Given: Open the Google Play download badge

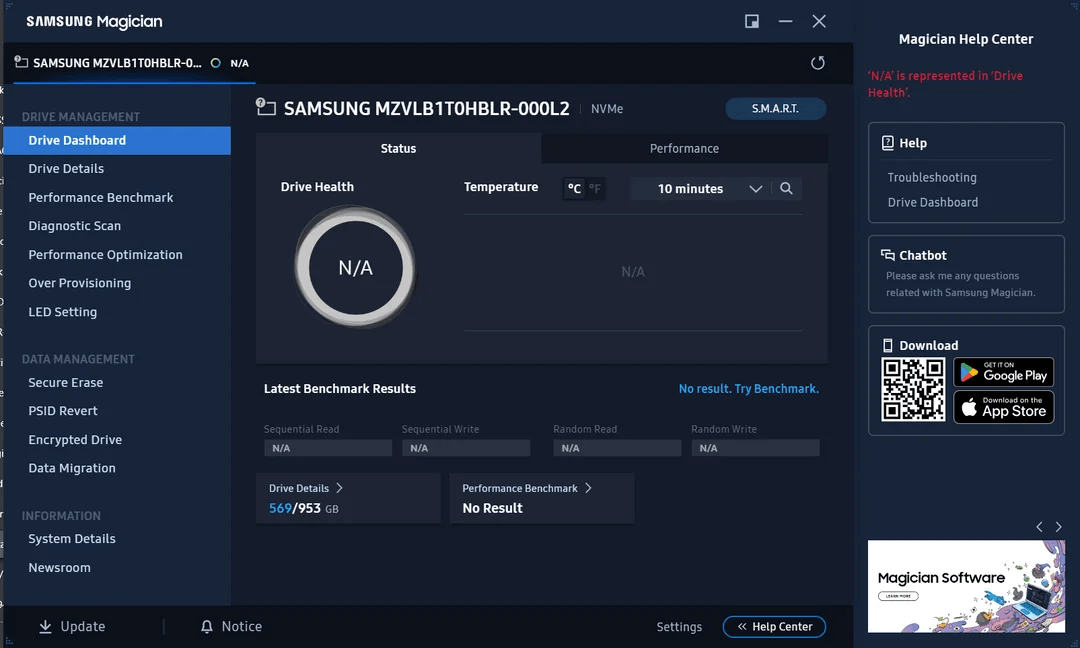Looking at the screenshot, I should tap(1003, 372).
